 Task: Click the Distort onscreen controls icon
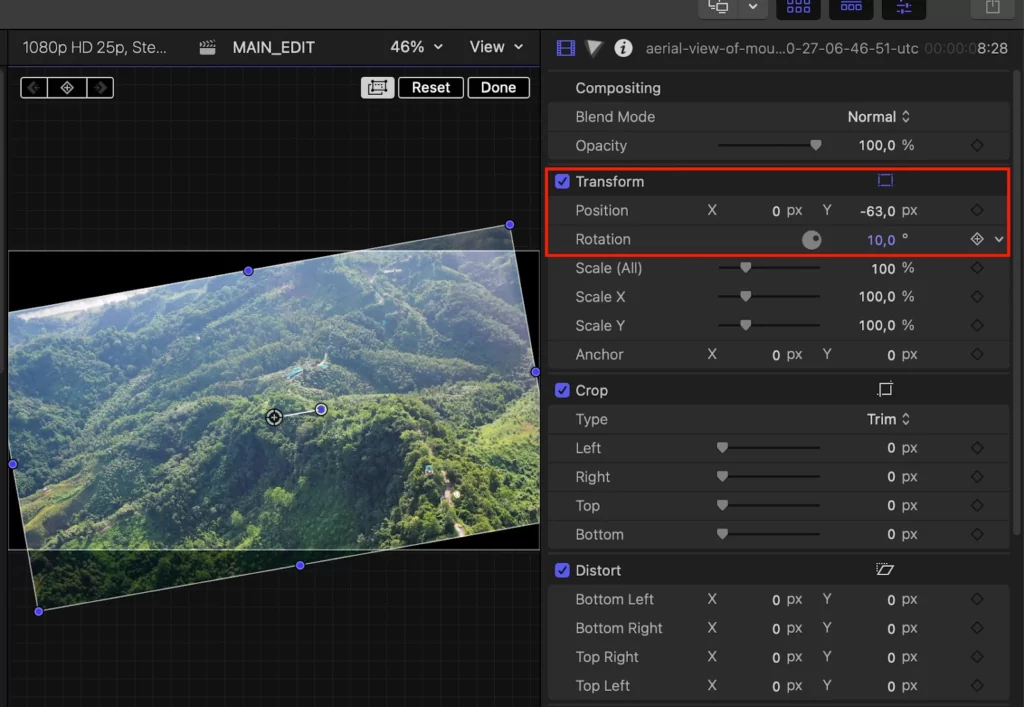885,570
